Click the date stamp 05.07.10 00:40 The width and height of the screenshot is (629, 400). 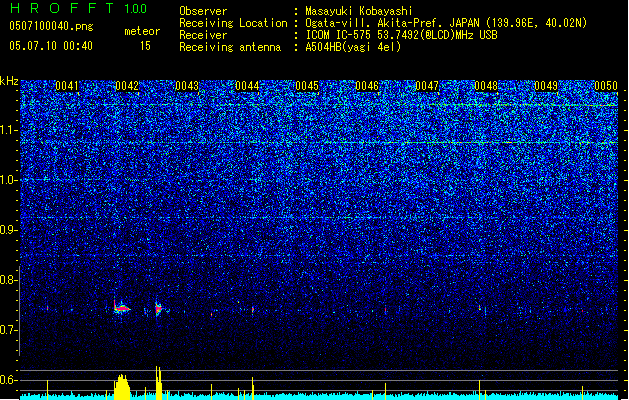(51, 46)
